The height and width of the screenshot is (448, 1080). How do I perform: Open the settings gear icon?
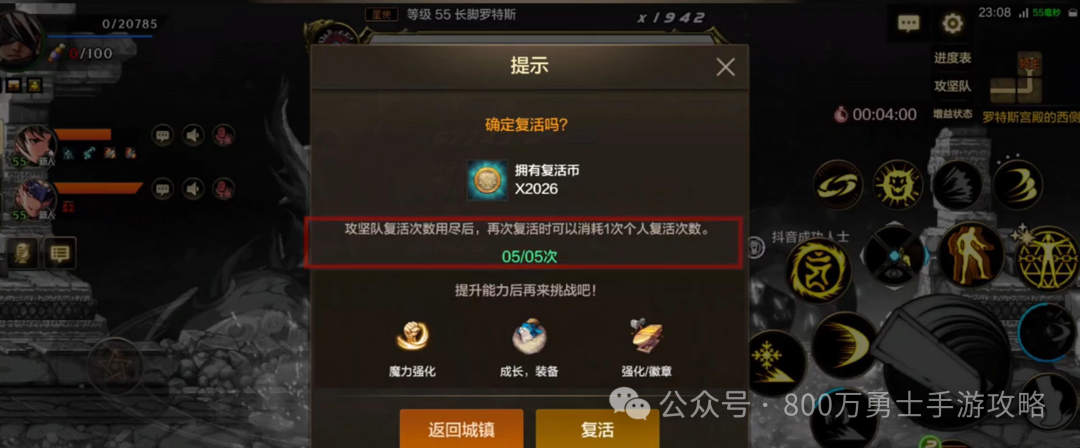coord(953,24)
